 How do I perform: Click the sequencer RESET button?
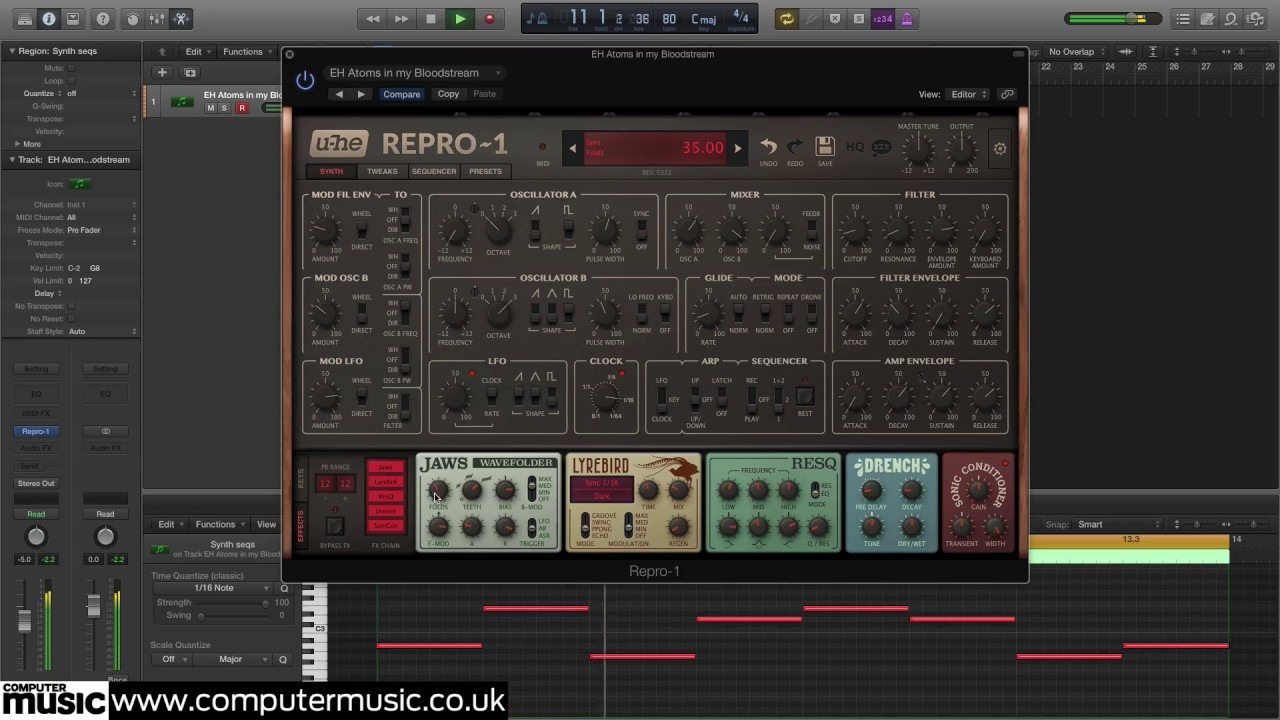coord(805,397)
